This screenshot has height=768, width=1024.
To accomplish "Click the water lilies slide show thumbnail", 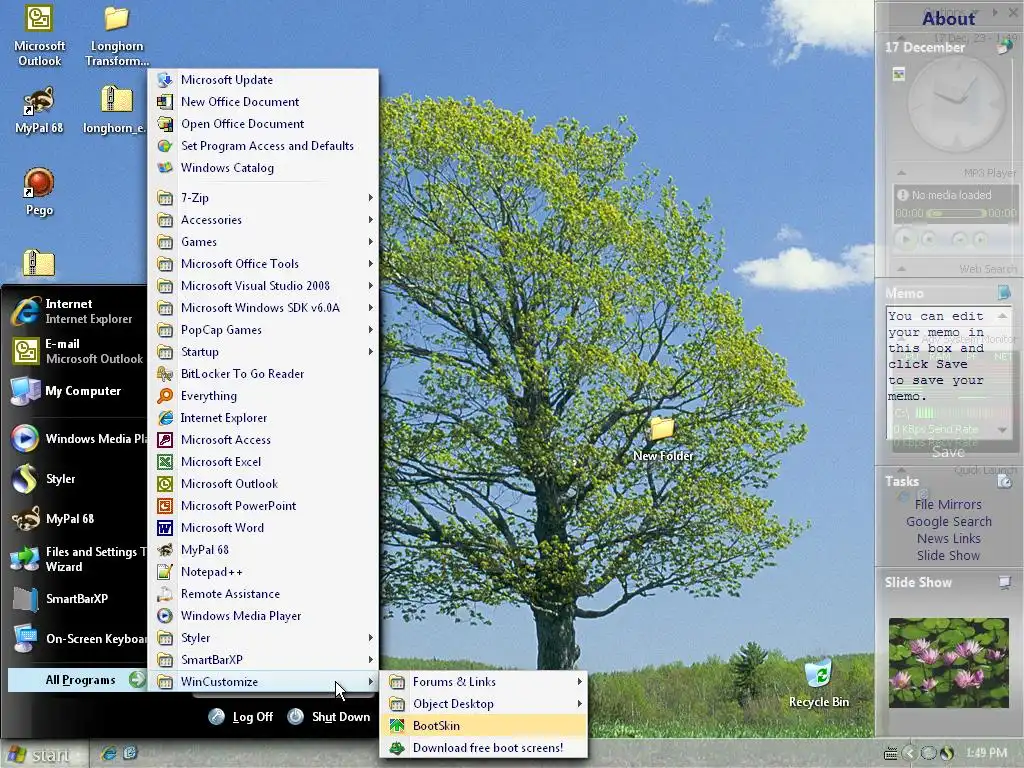I will [x=948, y=663].
